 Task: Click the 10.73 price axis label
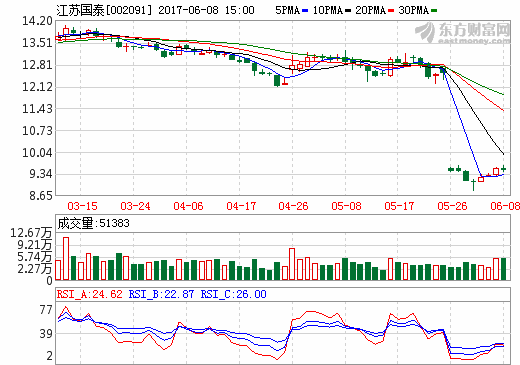click(37, 131)
